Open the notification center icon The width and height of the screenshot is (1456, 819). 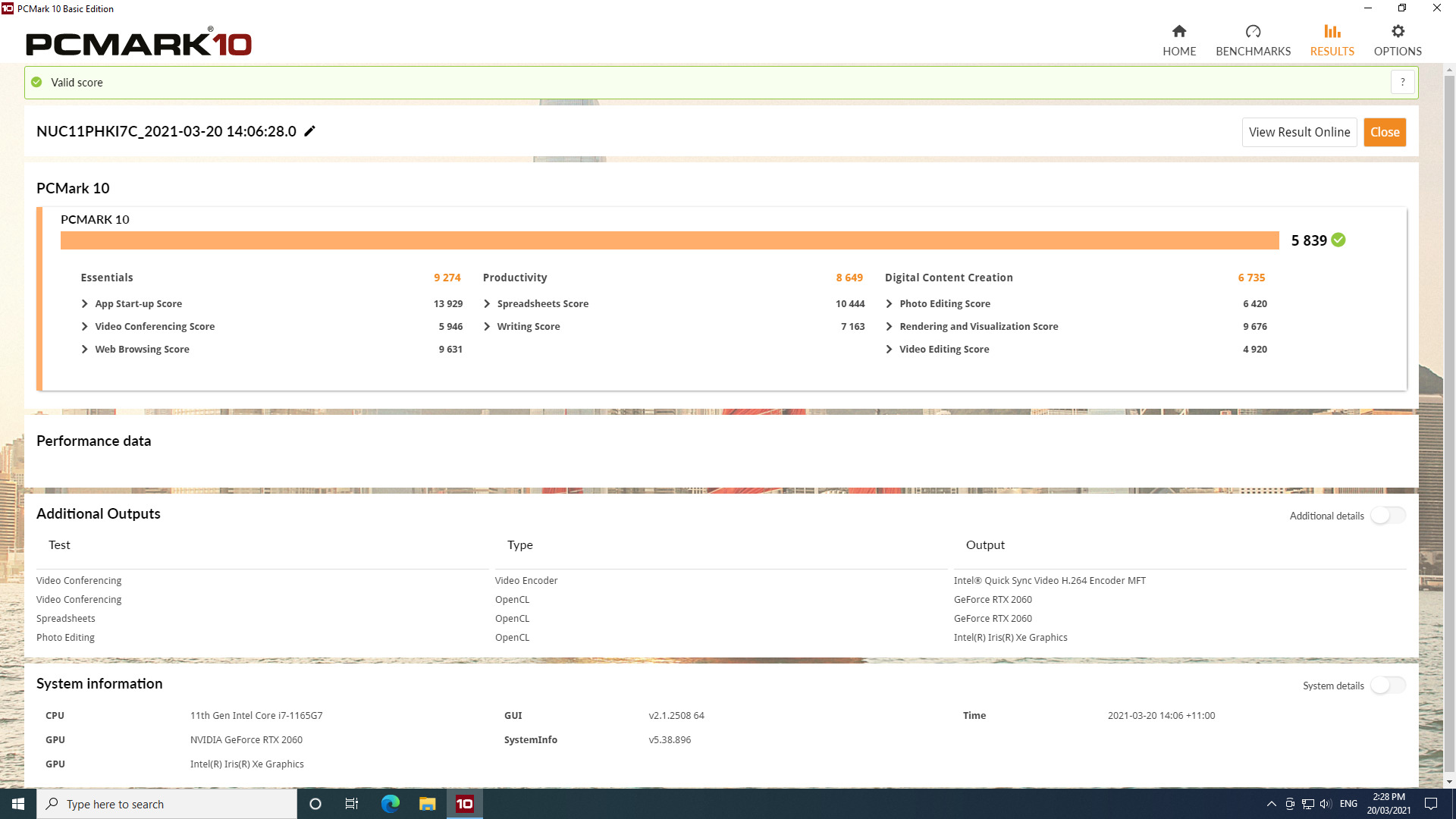pos(1431,804)
